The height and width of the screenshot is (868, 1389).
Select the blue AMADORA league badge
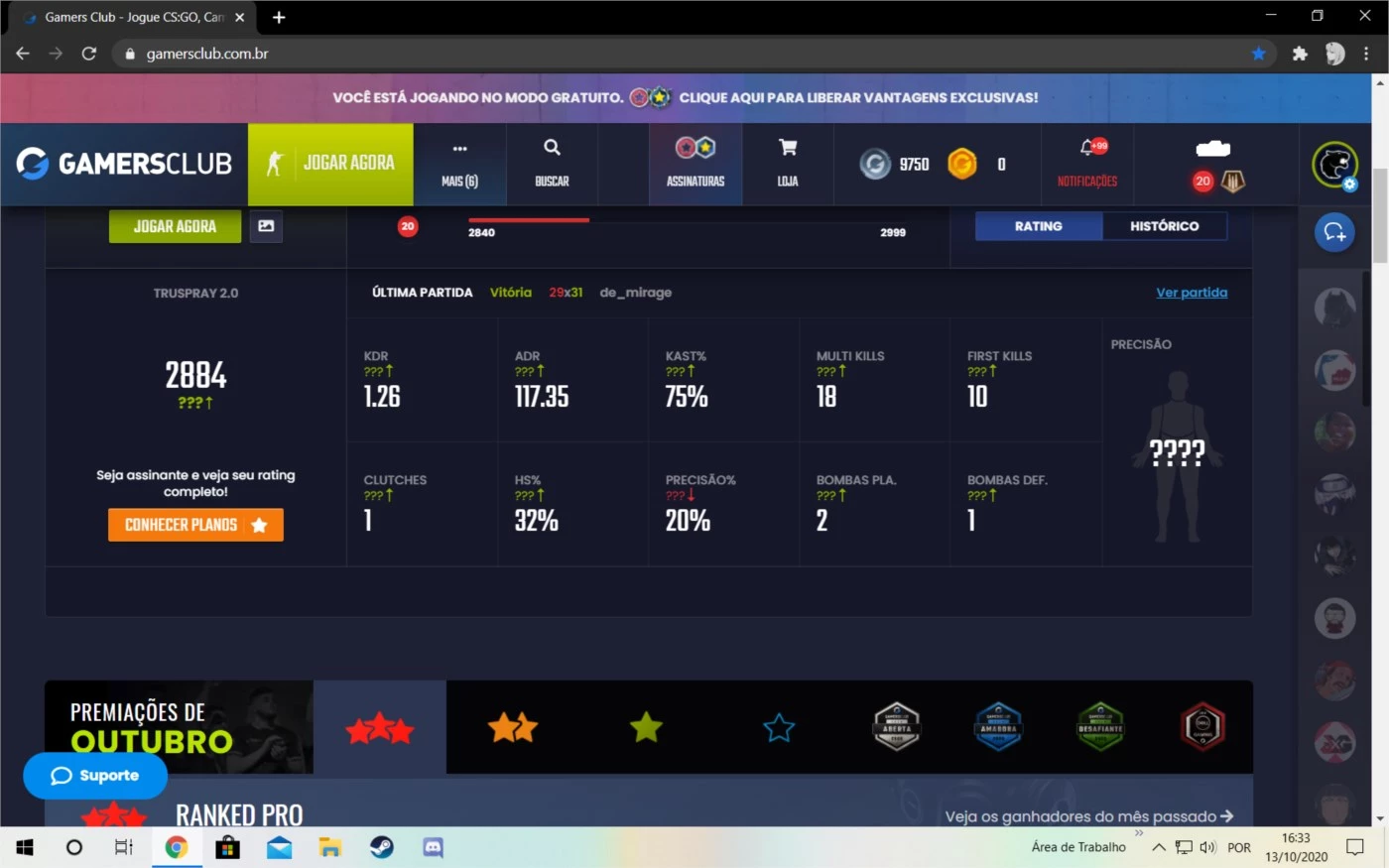point(999,727)
